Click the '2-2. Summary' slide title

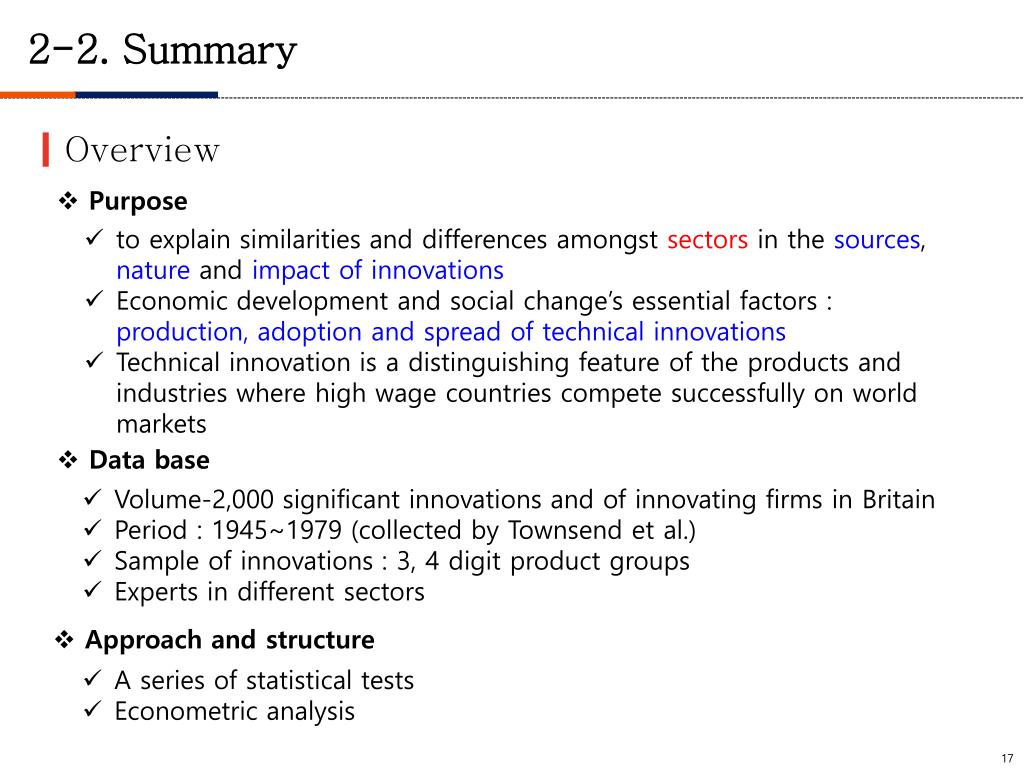click(163, 50)
